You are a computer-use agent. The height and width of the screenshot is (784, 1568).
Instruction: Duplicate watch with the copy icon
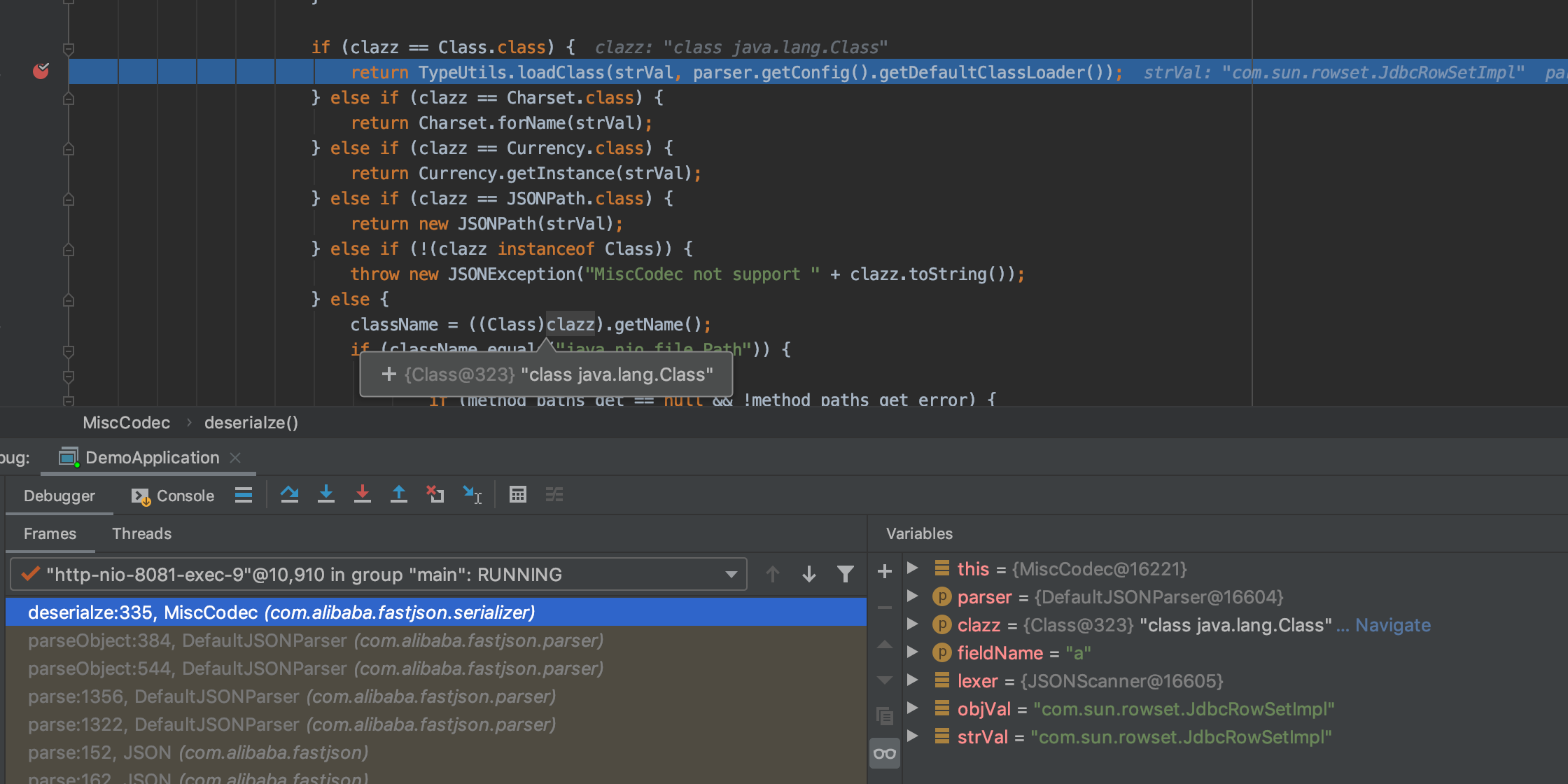[x=885, y=716]
